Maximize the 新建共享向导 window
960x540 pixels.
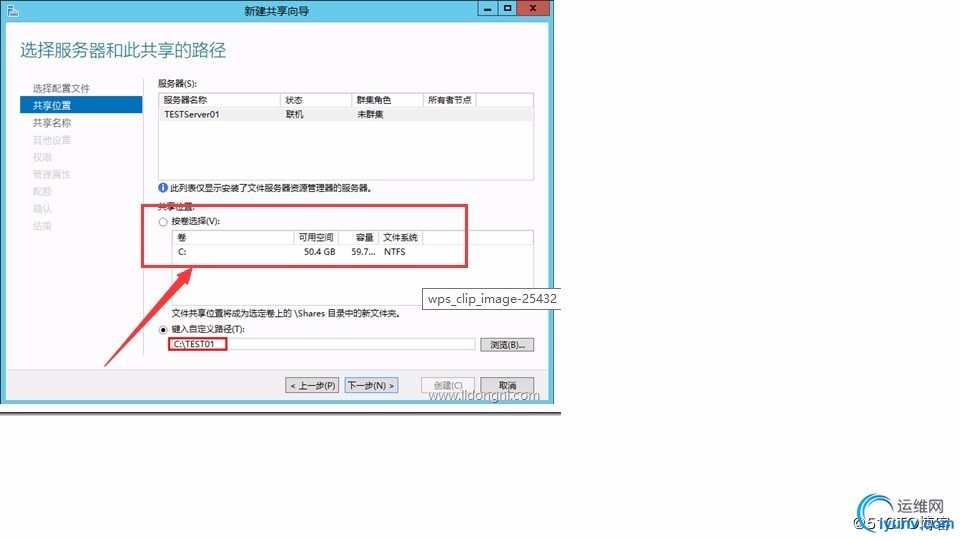pyautogui.click(x=507, y=9)
